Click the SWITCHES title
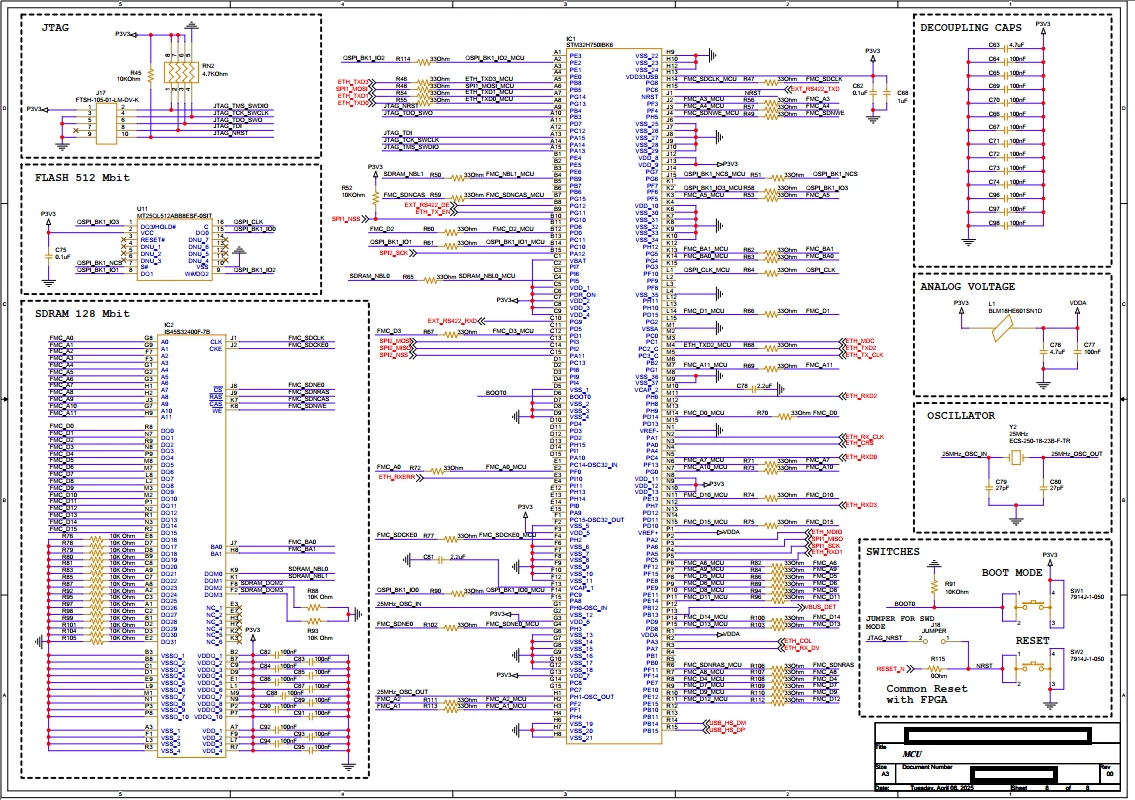 point(893,552)
